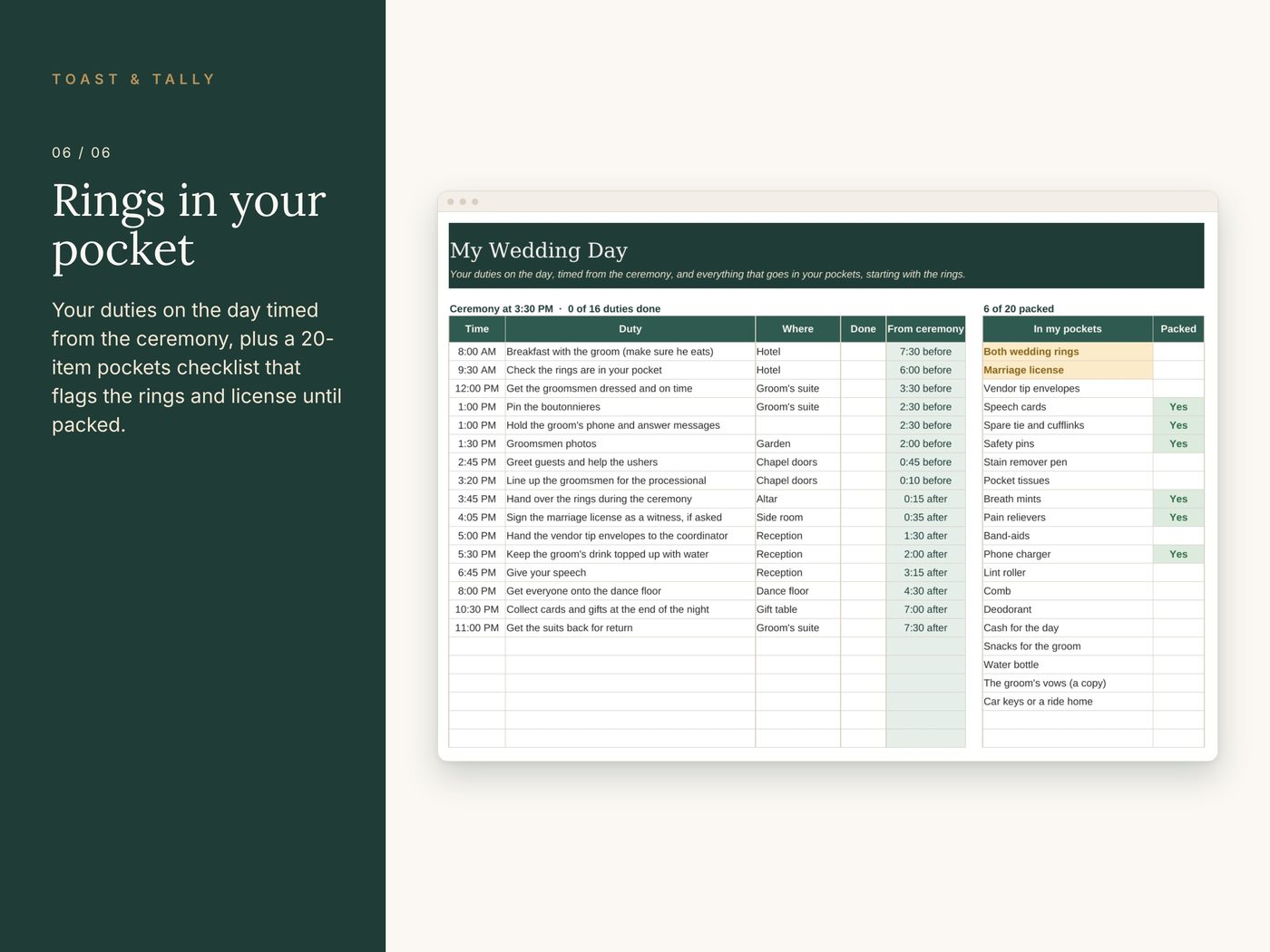
Task: Mark Breakfast with the groom duty done
Action: click(864, 352)
